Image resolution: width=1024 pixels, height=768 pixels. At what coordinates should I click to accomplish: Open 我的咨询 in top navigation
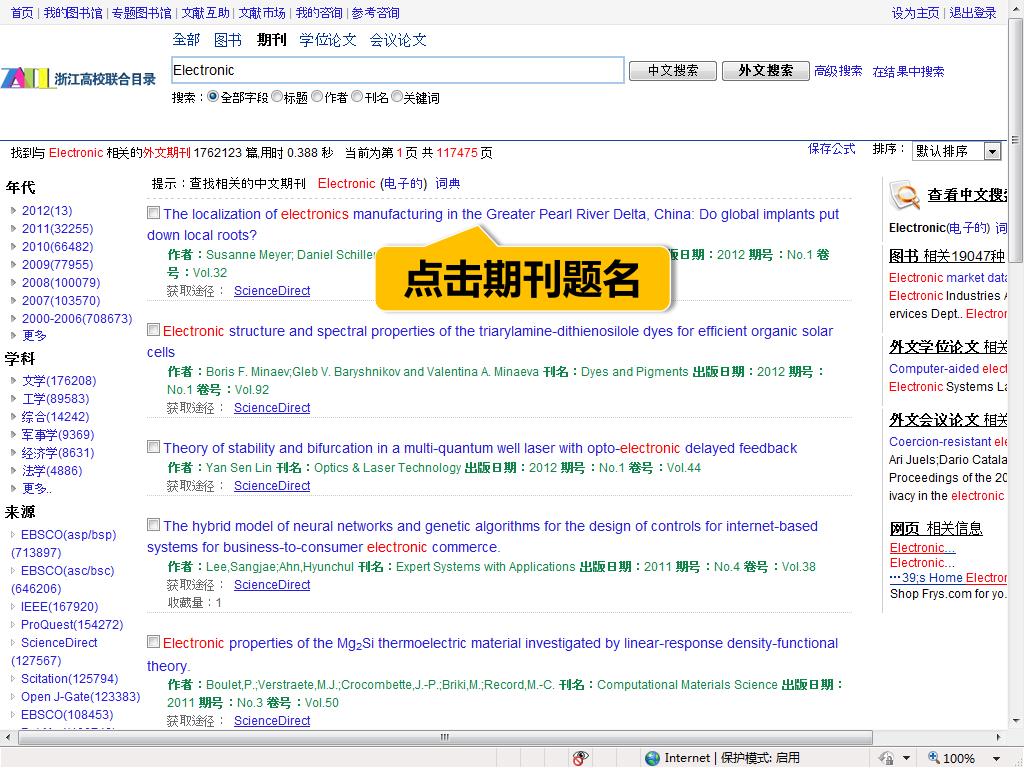click(319, 13)
